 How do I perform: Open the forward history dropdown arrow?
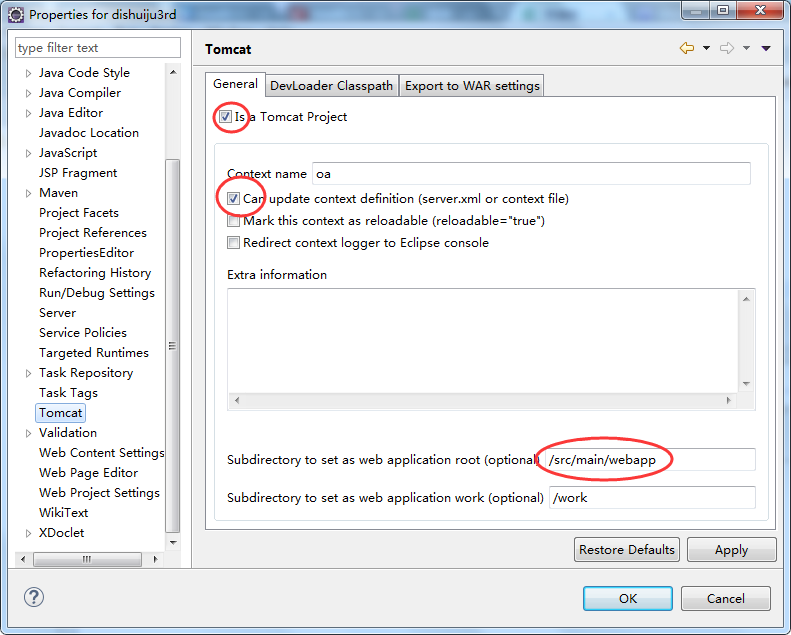tap(746, 48)
